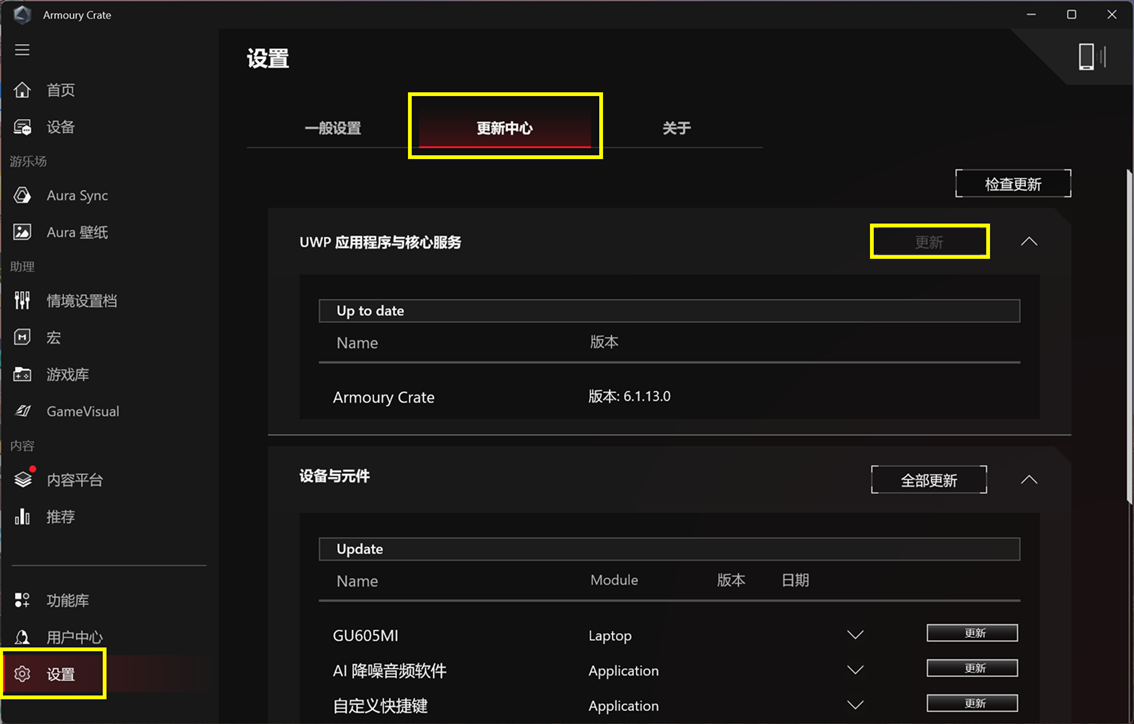Open 内容平台 content platform icon
This screenshot has width=1134, height=724.
(23, 479)
